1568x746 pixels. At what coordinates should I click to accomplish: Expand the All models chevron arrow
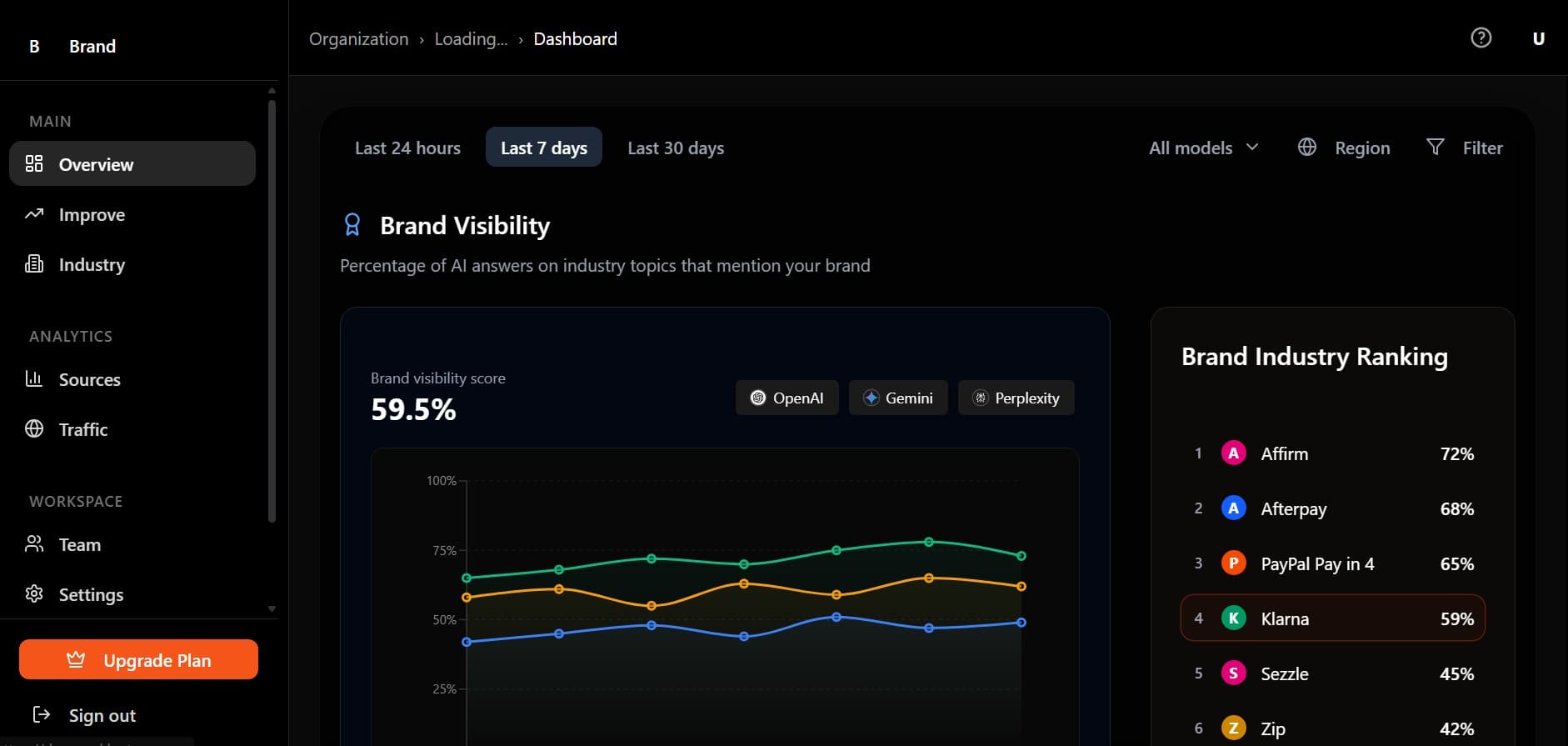(x=1251, y=147)
